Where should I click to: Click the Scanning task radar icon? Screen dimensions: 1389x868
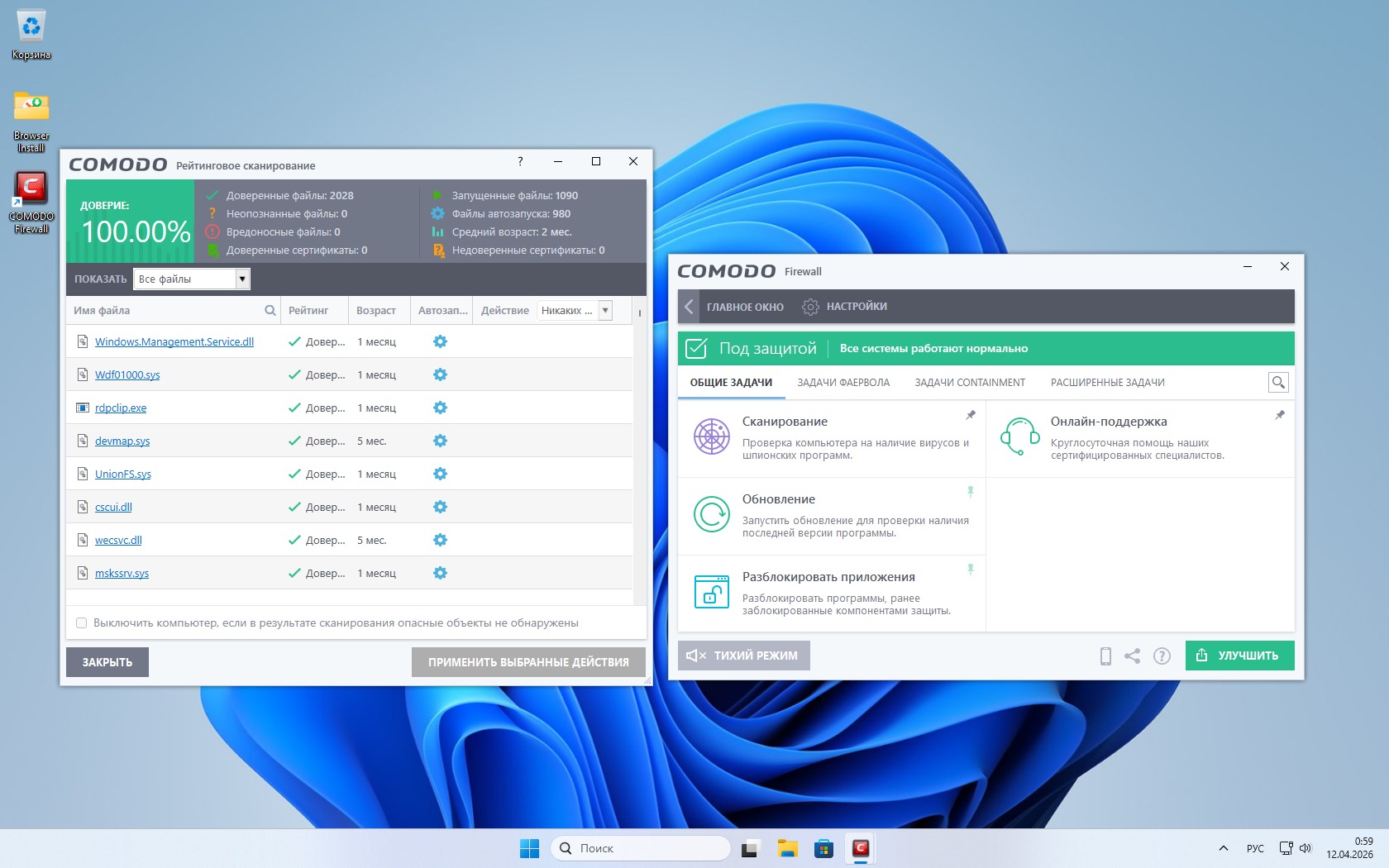711,436
